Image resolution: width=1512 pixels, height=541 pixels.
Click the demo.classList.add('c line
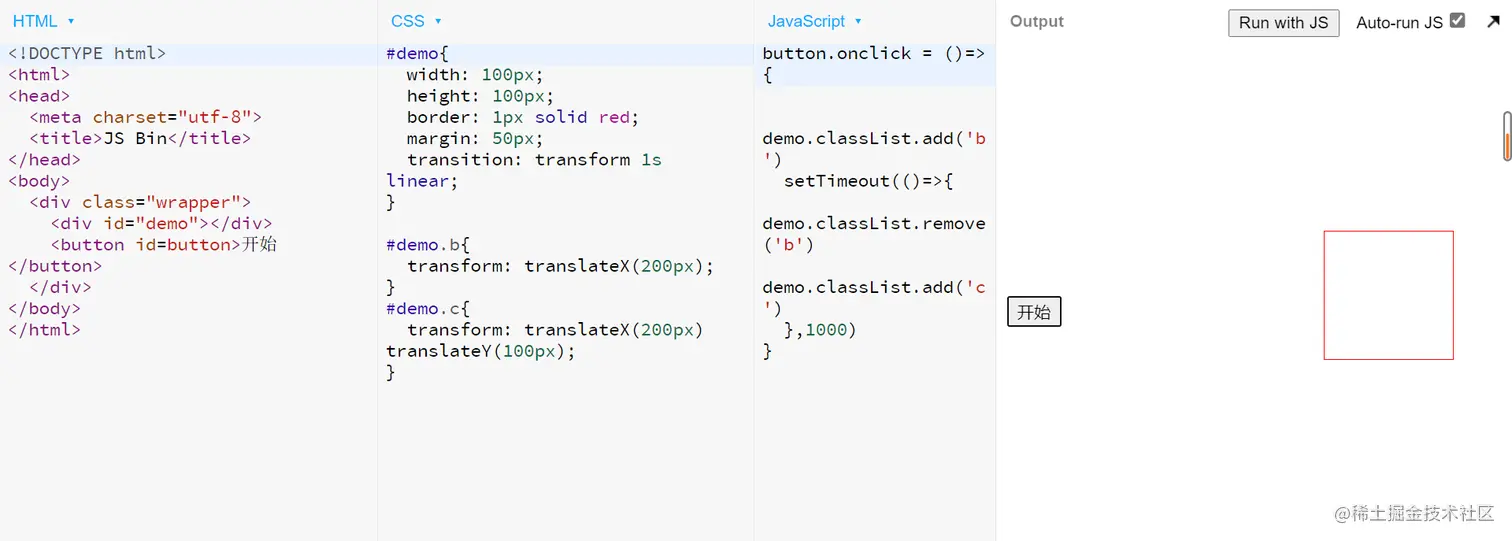874,288
